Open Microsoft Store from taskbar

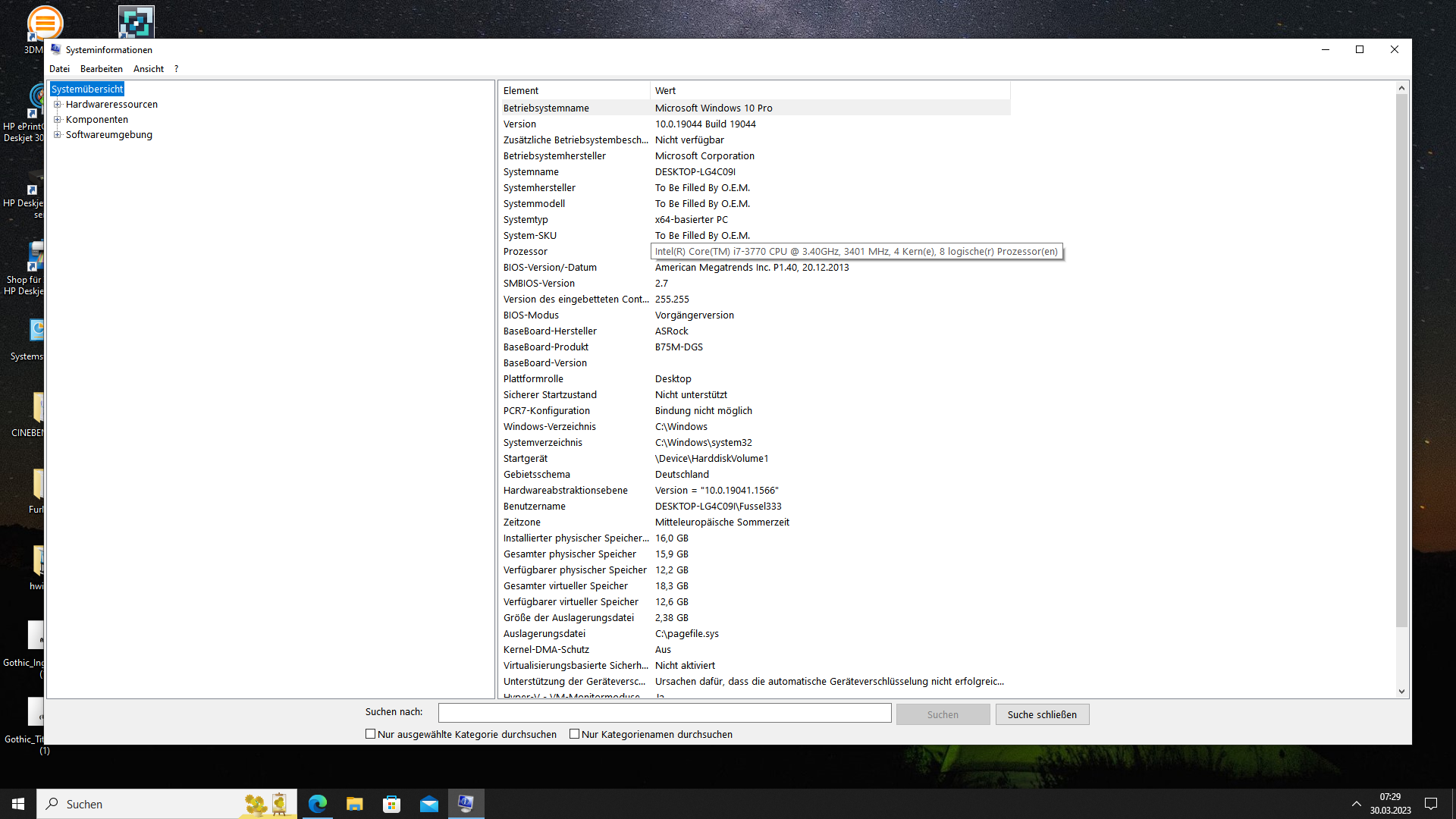click(392, 804)
